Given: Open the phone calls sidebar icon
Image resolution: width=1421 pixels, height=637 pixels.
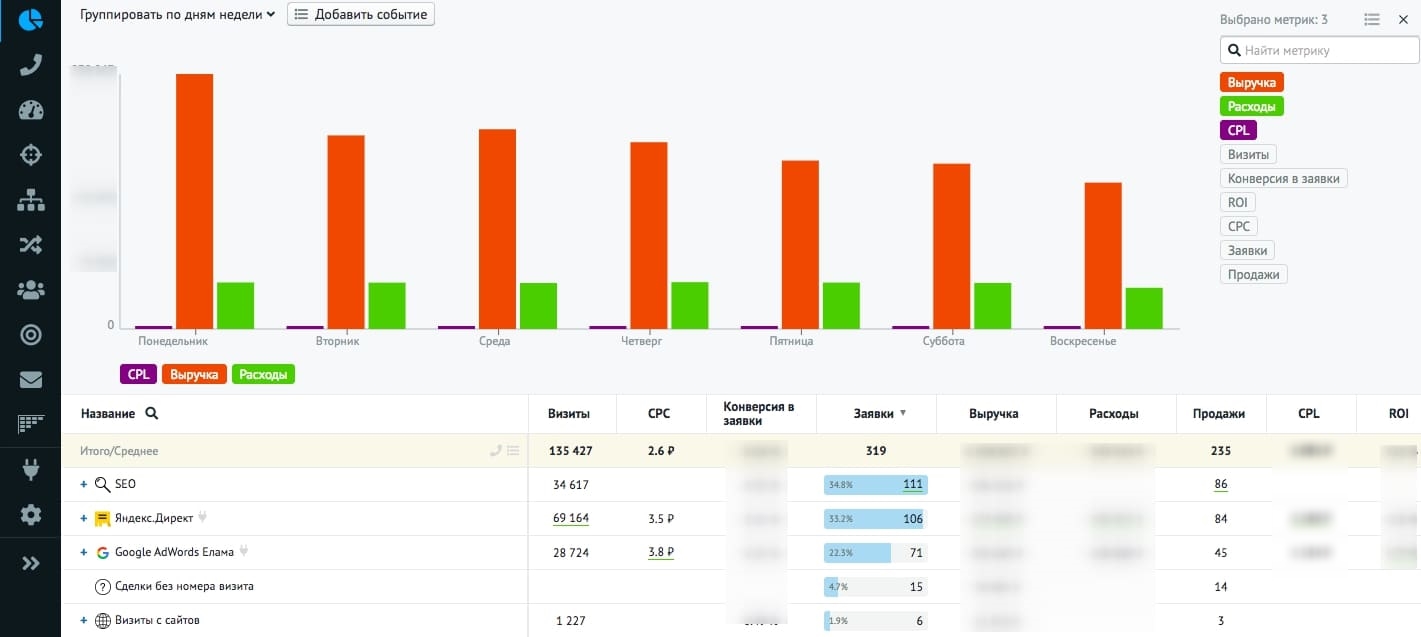Looking at the screenshot, I should coord(30,65).
